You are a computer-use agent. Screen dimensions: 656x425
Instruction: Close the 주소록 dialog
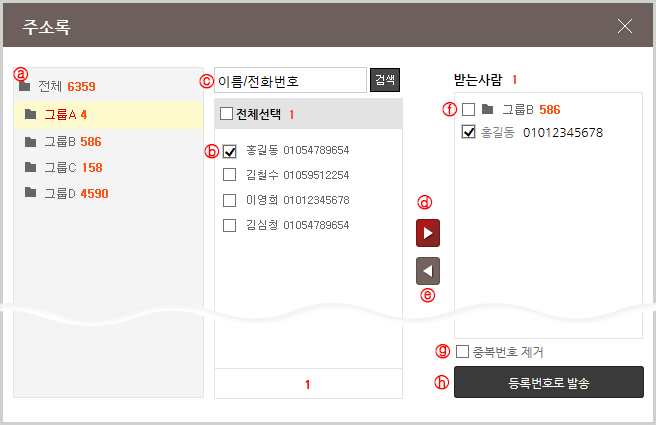(x=625, y=26)
